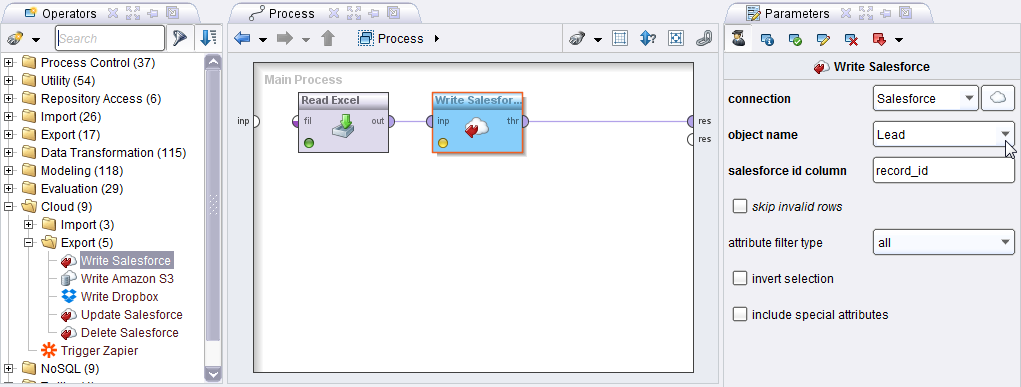Enable the skip invalid rows checkbox
Viewport: 1021px width, 387px height.
[x=740, y=207]
